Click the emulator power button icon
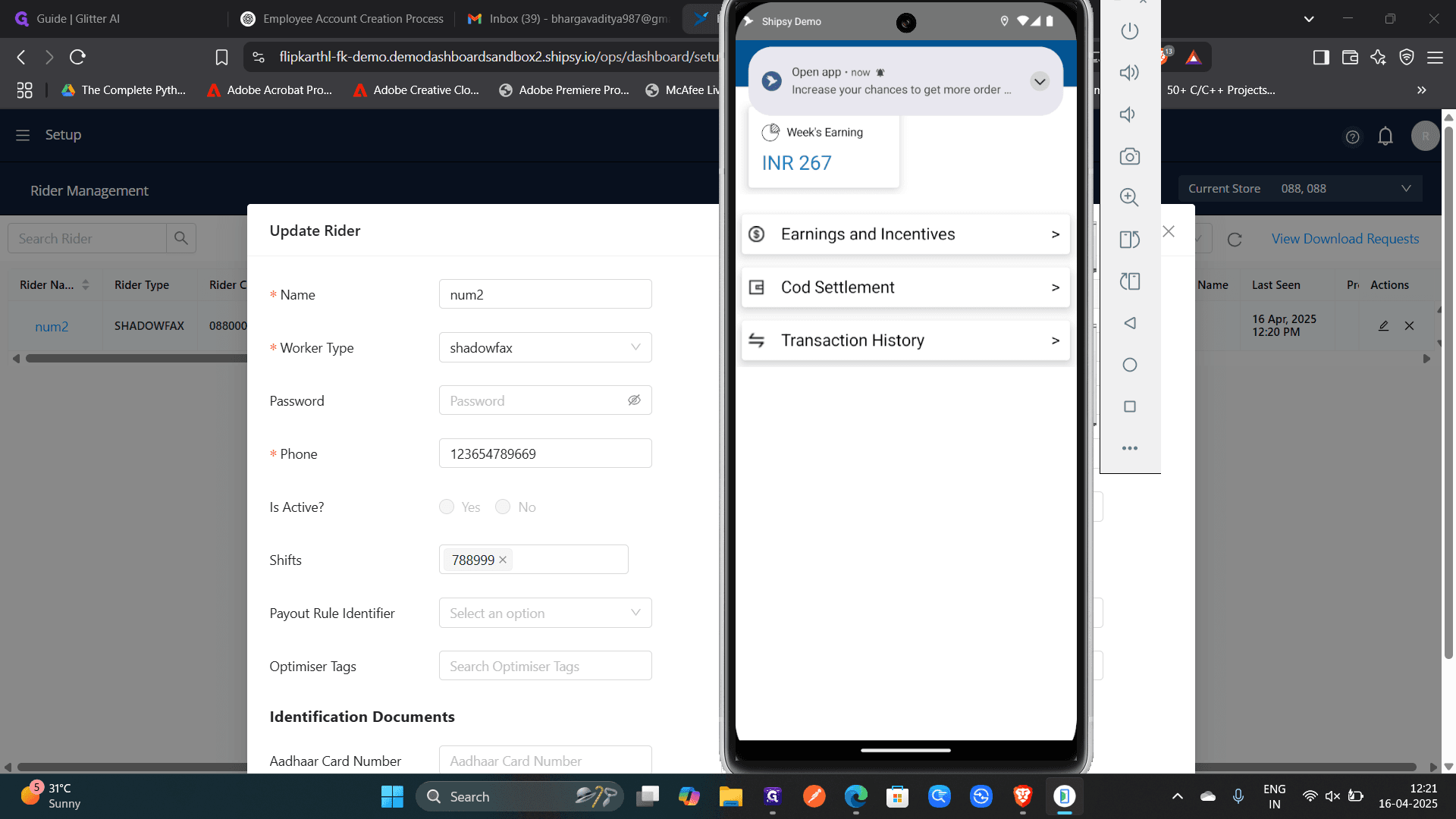Screen dimensions: 1456x819 pos(1130,31)
